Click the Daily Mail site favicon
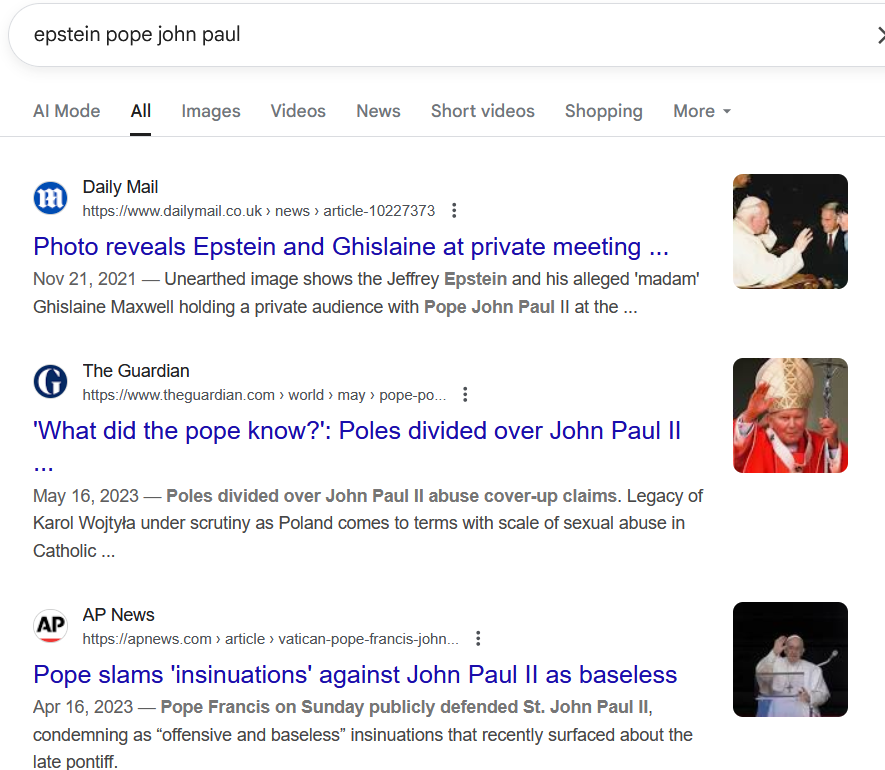 [x=50, y=198]
